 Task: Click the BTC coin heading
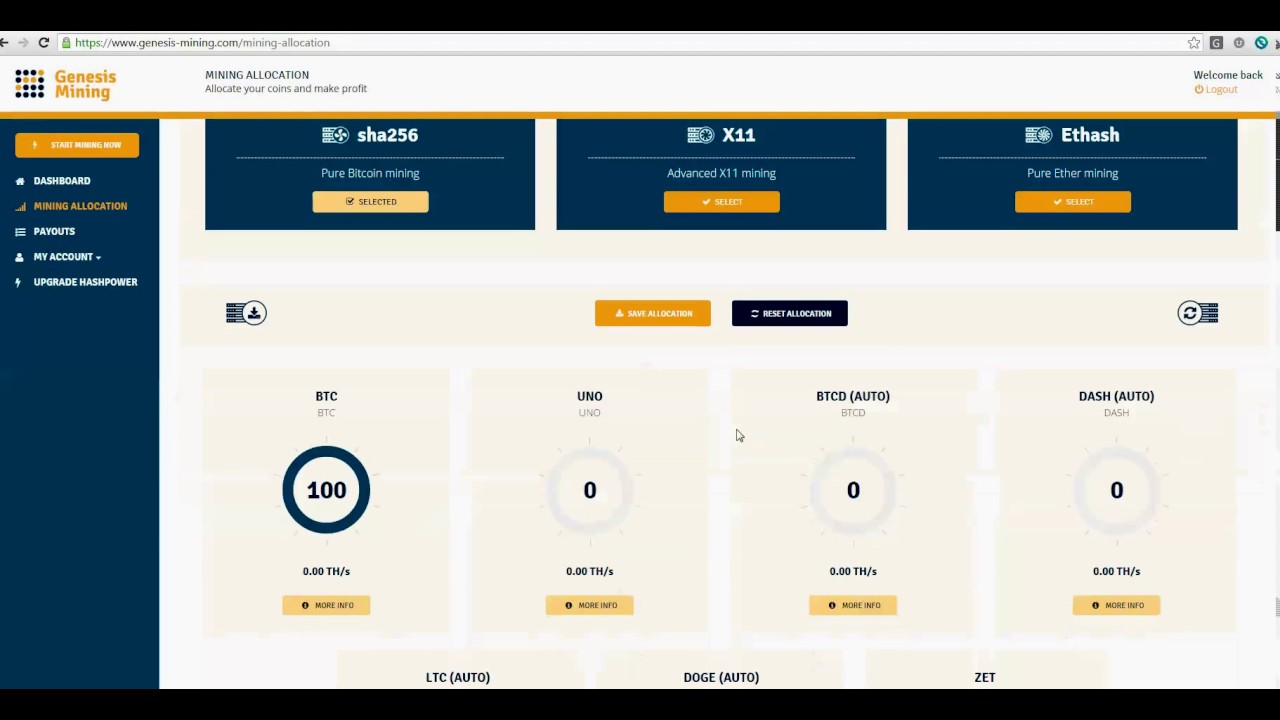326,396
